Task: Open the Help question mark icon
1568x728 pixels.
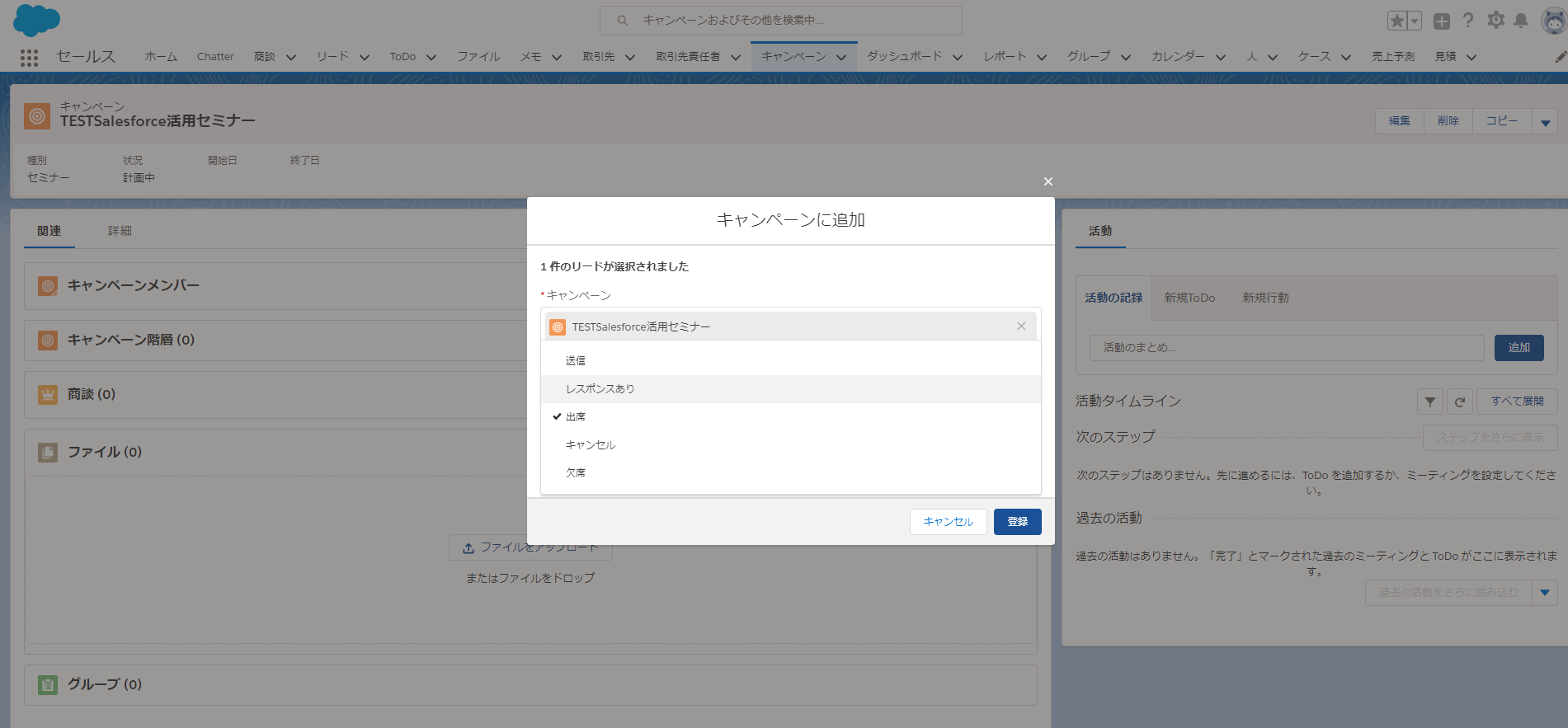Action: tap(1468, 21)
